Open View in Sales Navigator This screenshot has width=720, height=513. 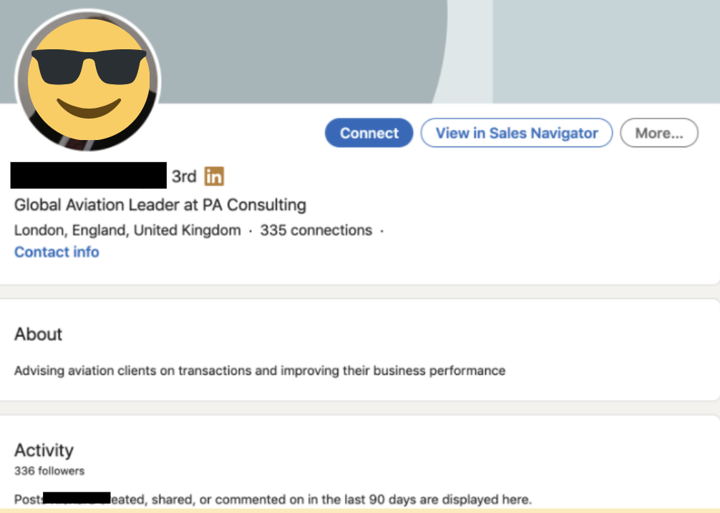click(x=516, y=133)
